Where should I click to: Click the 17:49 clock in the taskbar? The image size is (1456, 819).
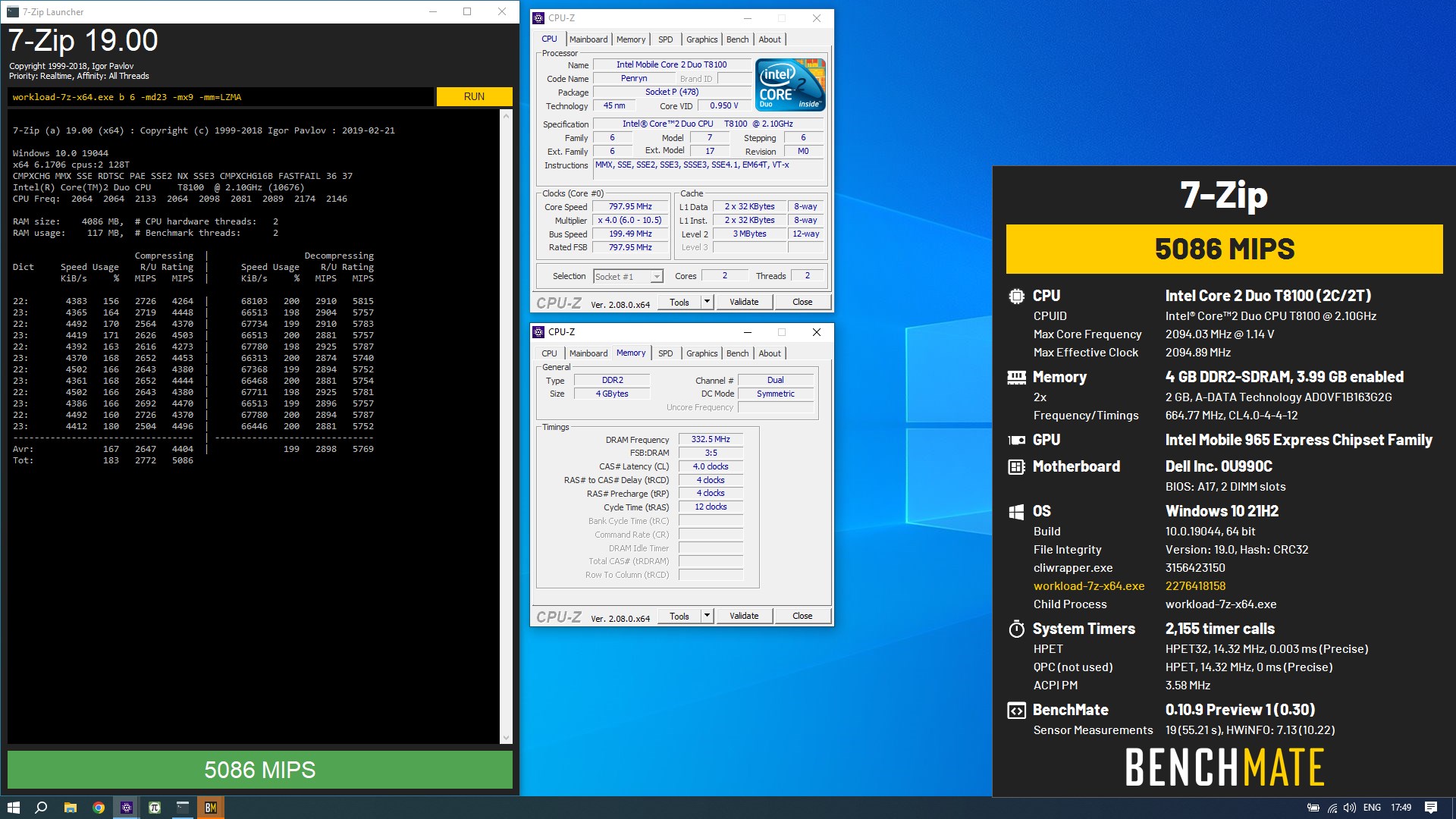point(1401,808)
